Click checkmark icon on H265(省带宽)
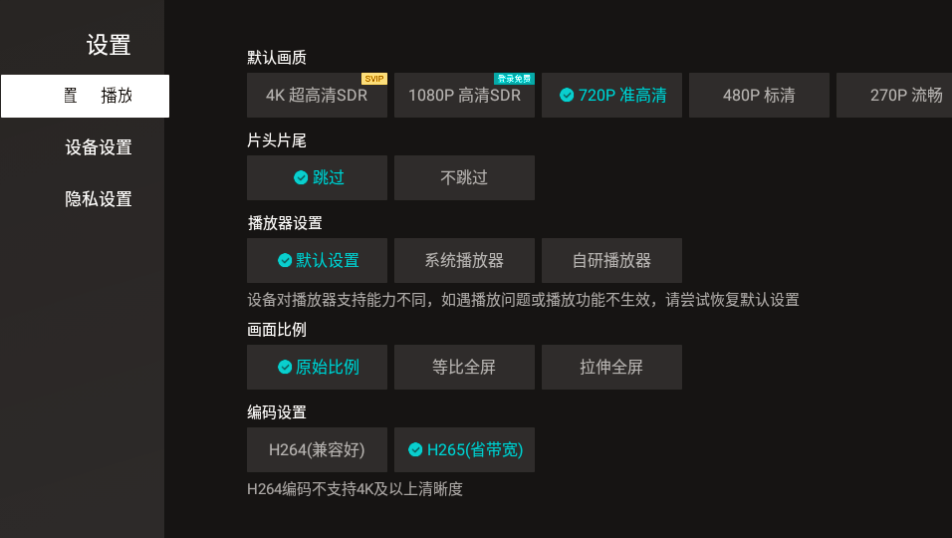 [x=415, y=449]
